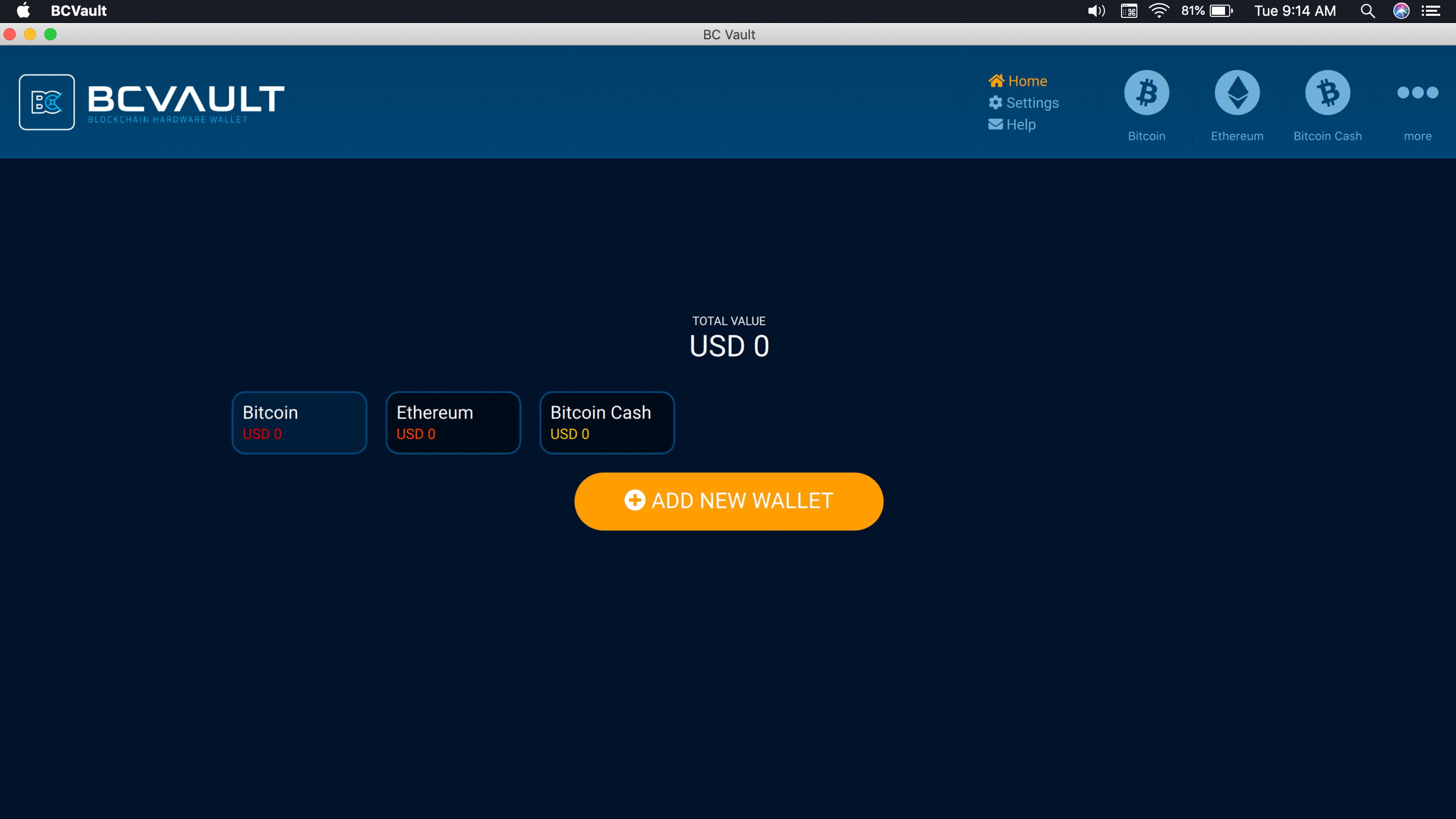Open the BCVault application menu
Image resolution: width=1456 pixels, height=819 pixels.
79,11
